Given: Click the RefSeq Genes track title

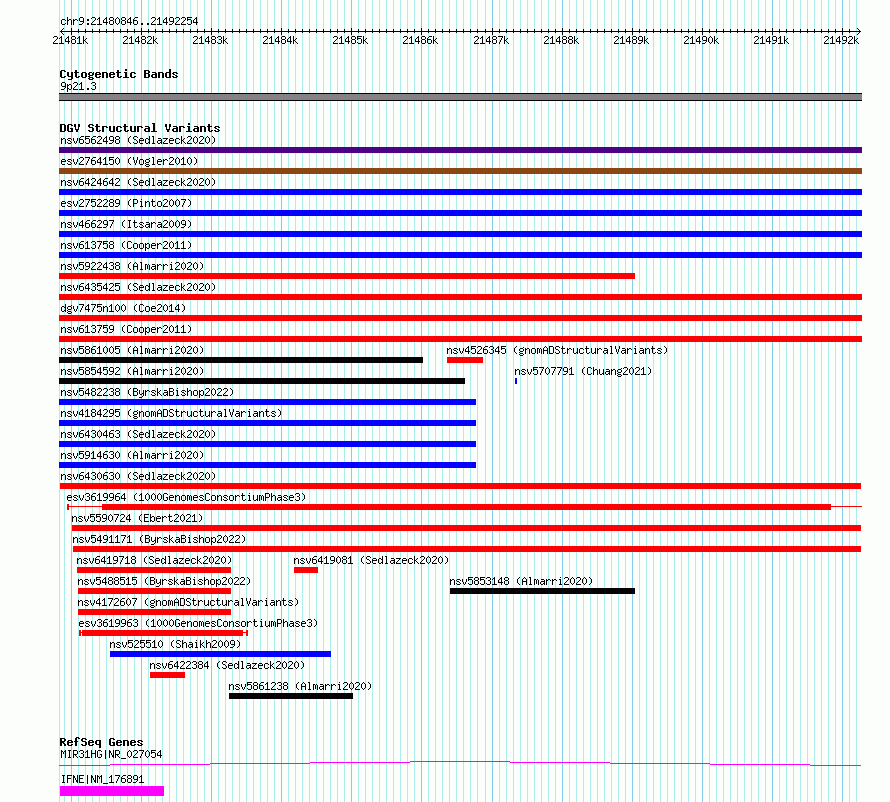Looking at the screenshot, I should [101, 742].
